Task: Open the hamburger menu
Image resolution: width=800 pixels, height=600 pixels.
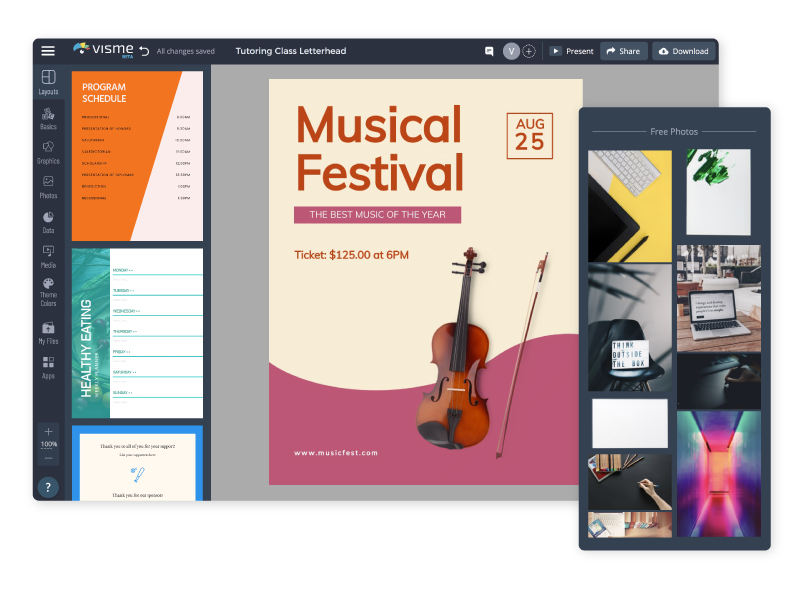Action: [x=48, y=51]
